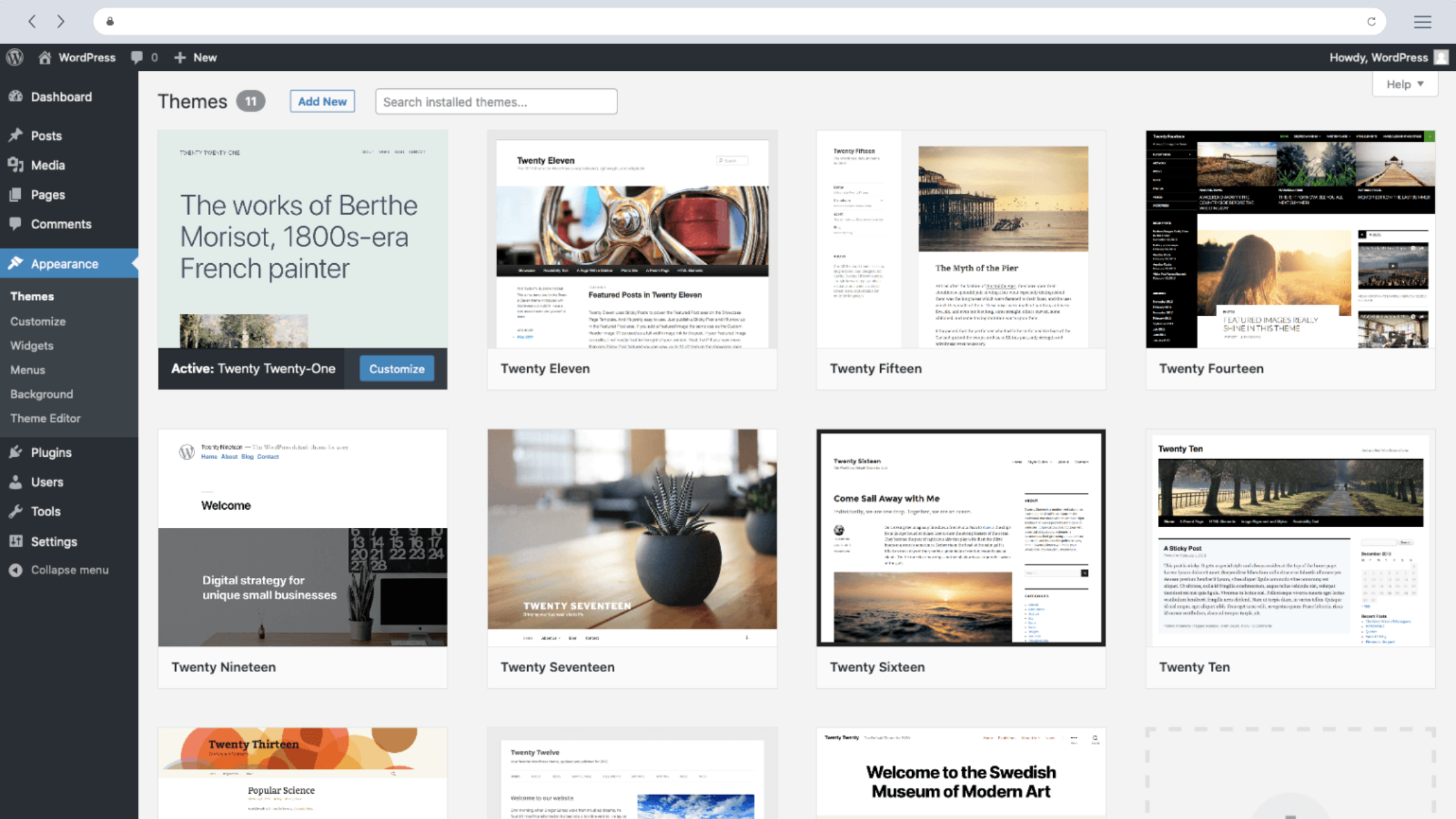Click the New toolbar item in admin bar
The height and width of the screenshot is (819, 1456).
point(195,57)
